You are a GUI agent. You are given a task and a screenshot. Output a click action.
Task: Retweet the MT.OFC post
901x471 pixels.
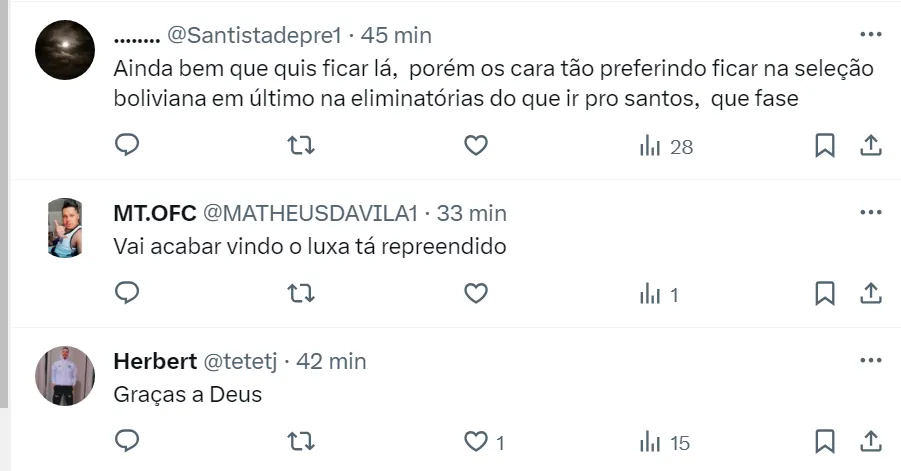tap(300, 293)
